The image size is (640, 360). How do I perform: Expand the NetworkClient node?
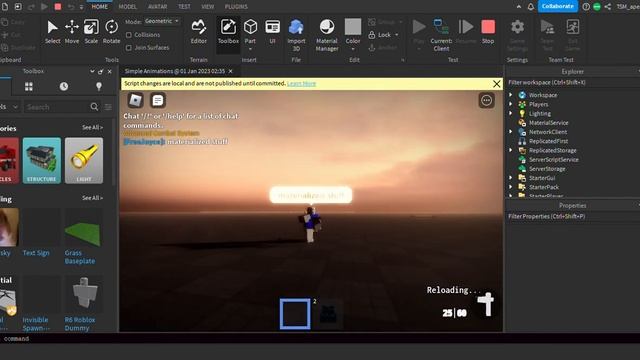coord(510,131)
